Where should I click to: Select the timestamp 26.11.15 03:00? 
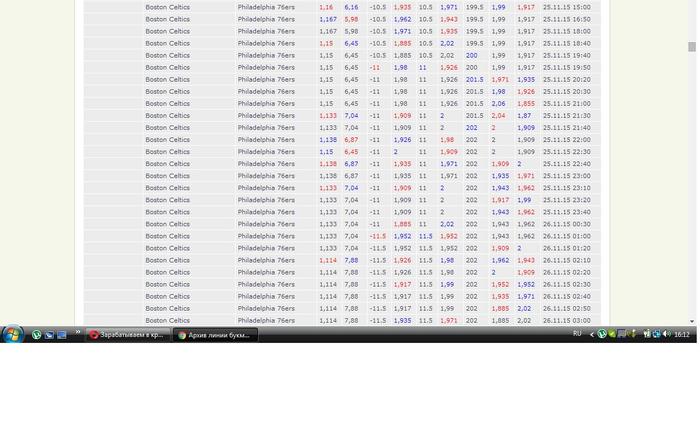click(567, 321)
